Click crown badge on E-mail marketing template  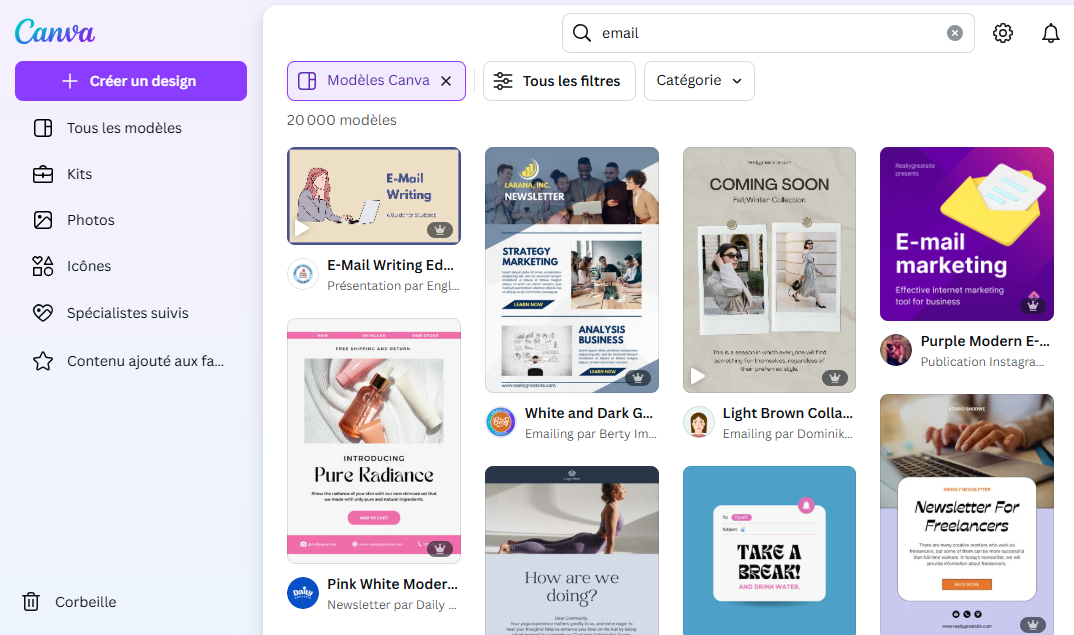[x=1033, y=306]
